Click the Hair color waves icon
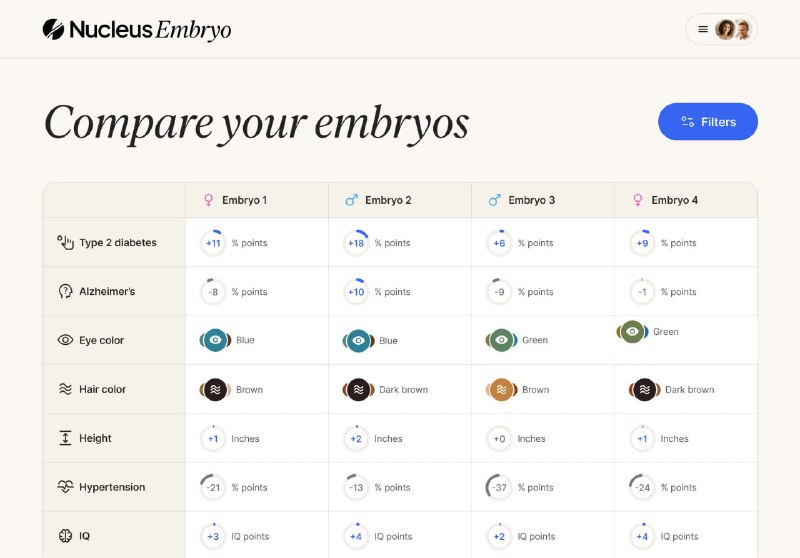800x558 pixels. (65, 389)
